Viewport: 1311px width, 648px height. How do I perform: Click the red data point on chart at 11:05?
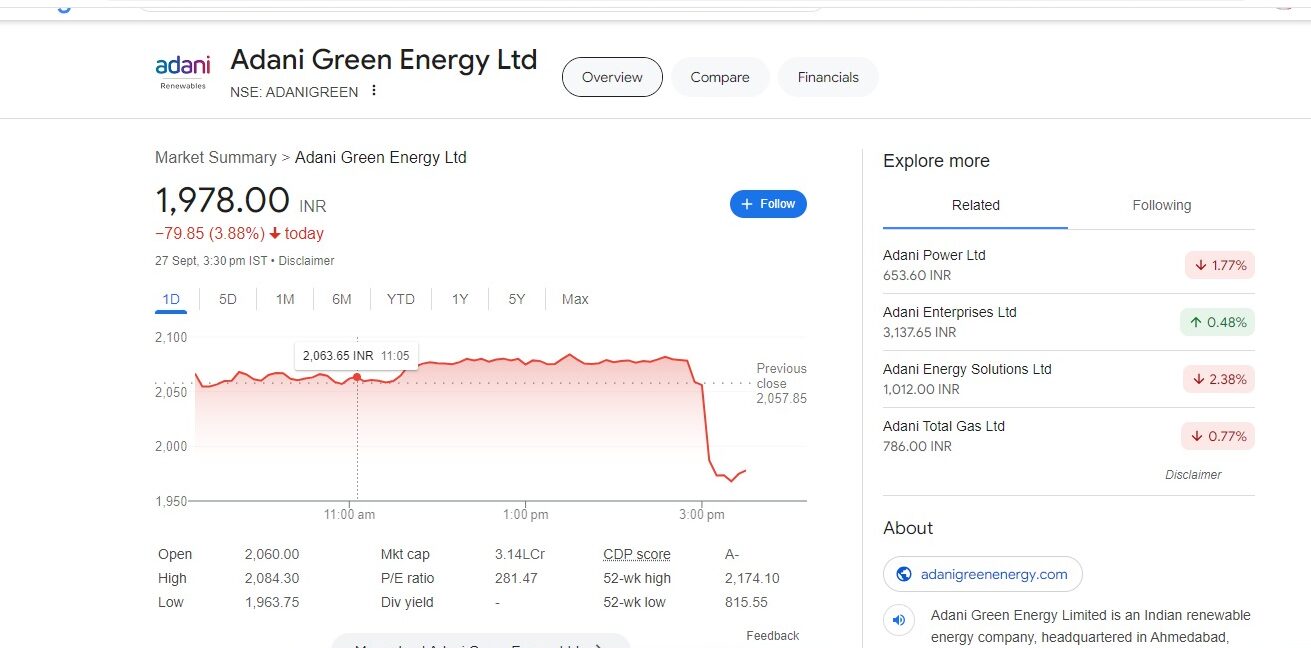pos(357,377)
